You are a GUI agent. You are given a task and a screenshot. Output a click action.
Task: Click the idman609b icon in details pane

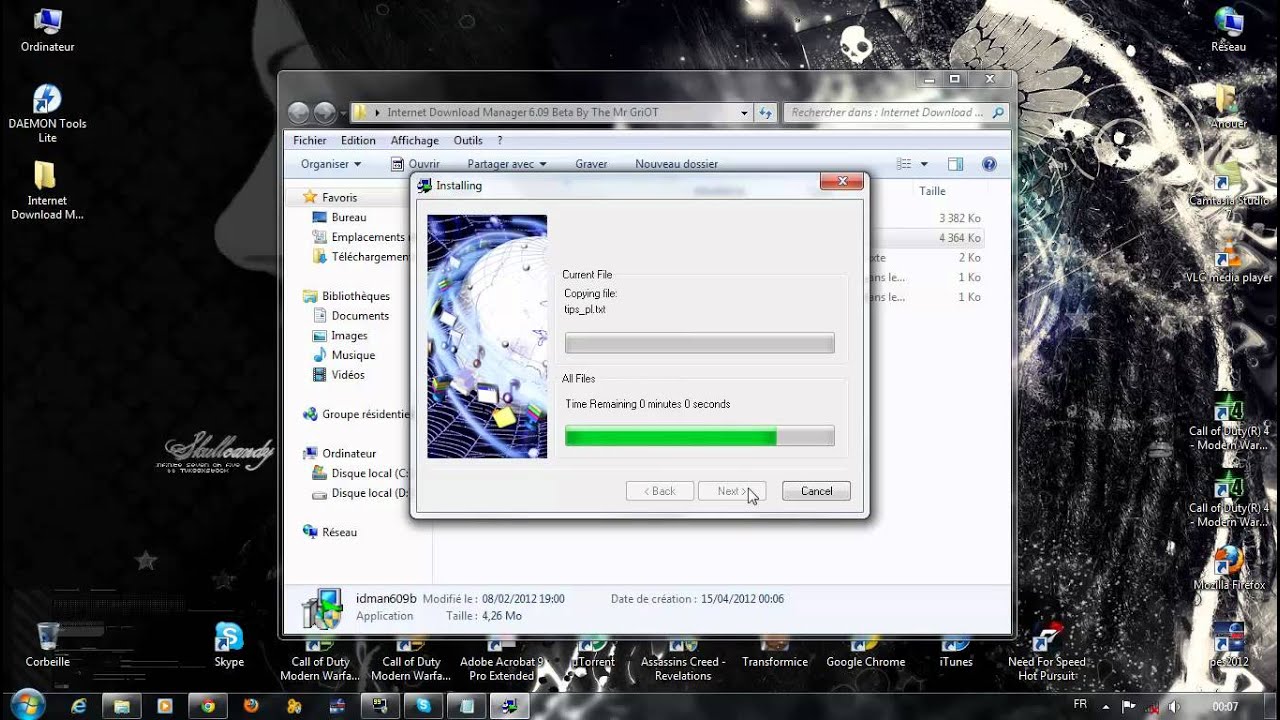point(322,607)
